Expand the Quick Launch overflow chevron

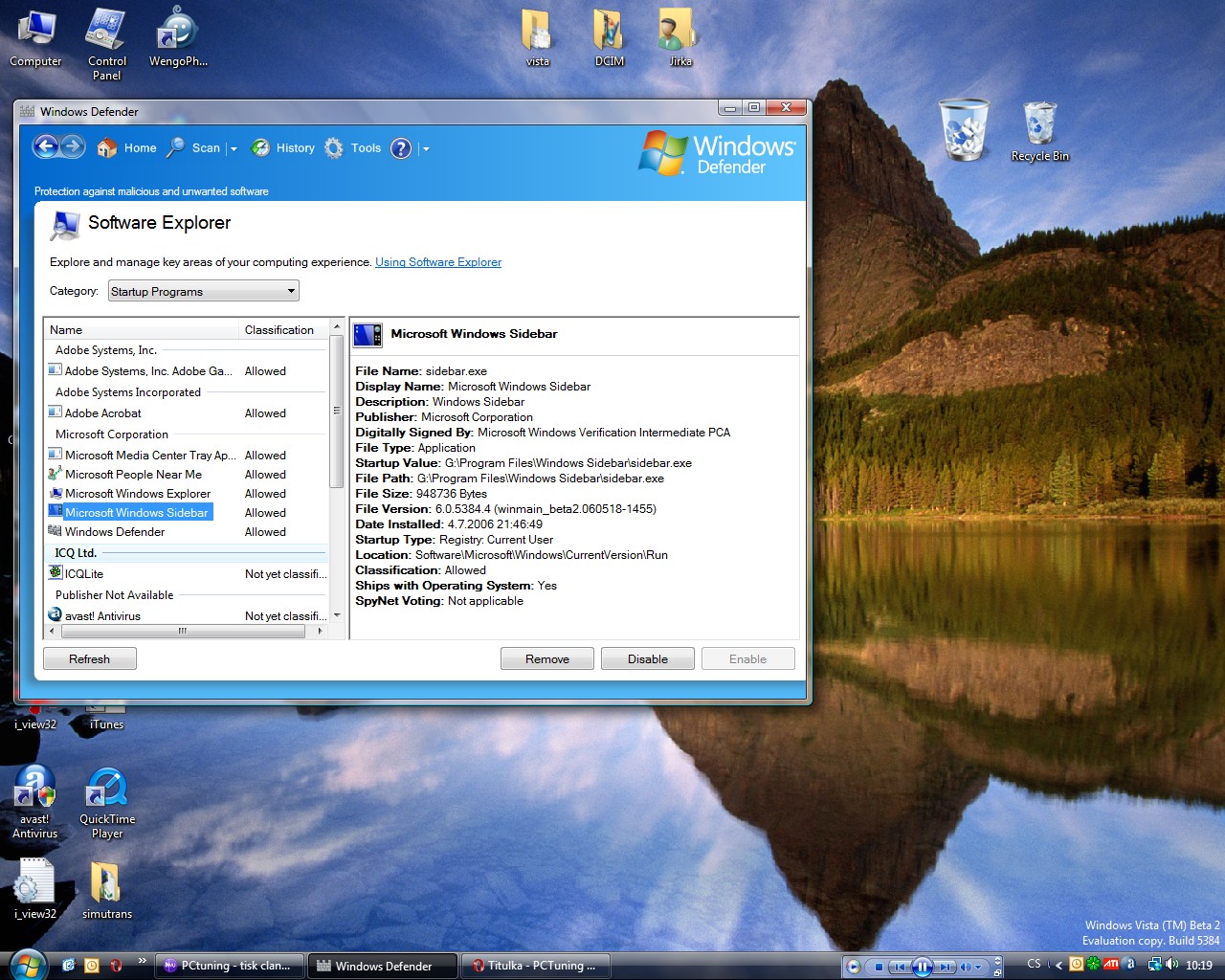coord(143,960)
